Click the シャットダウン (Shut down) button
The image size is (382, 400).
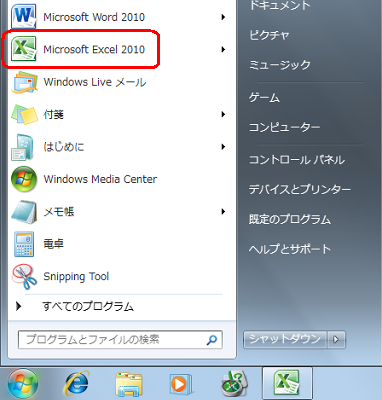(x=285, y=340)
